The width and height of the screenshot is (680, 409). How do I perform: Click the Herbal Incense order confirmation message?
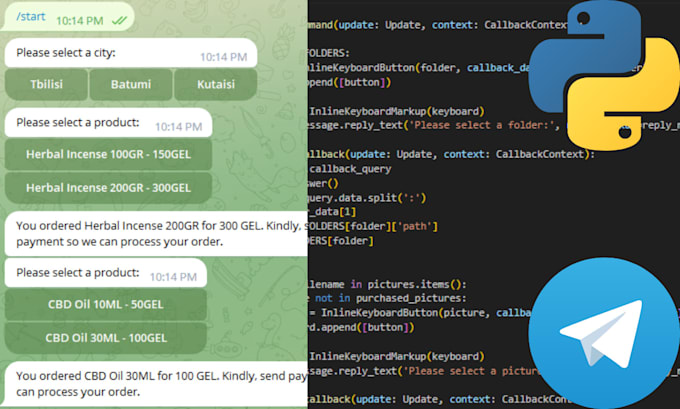[155, 233]
